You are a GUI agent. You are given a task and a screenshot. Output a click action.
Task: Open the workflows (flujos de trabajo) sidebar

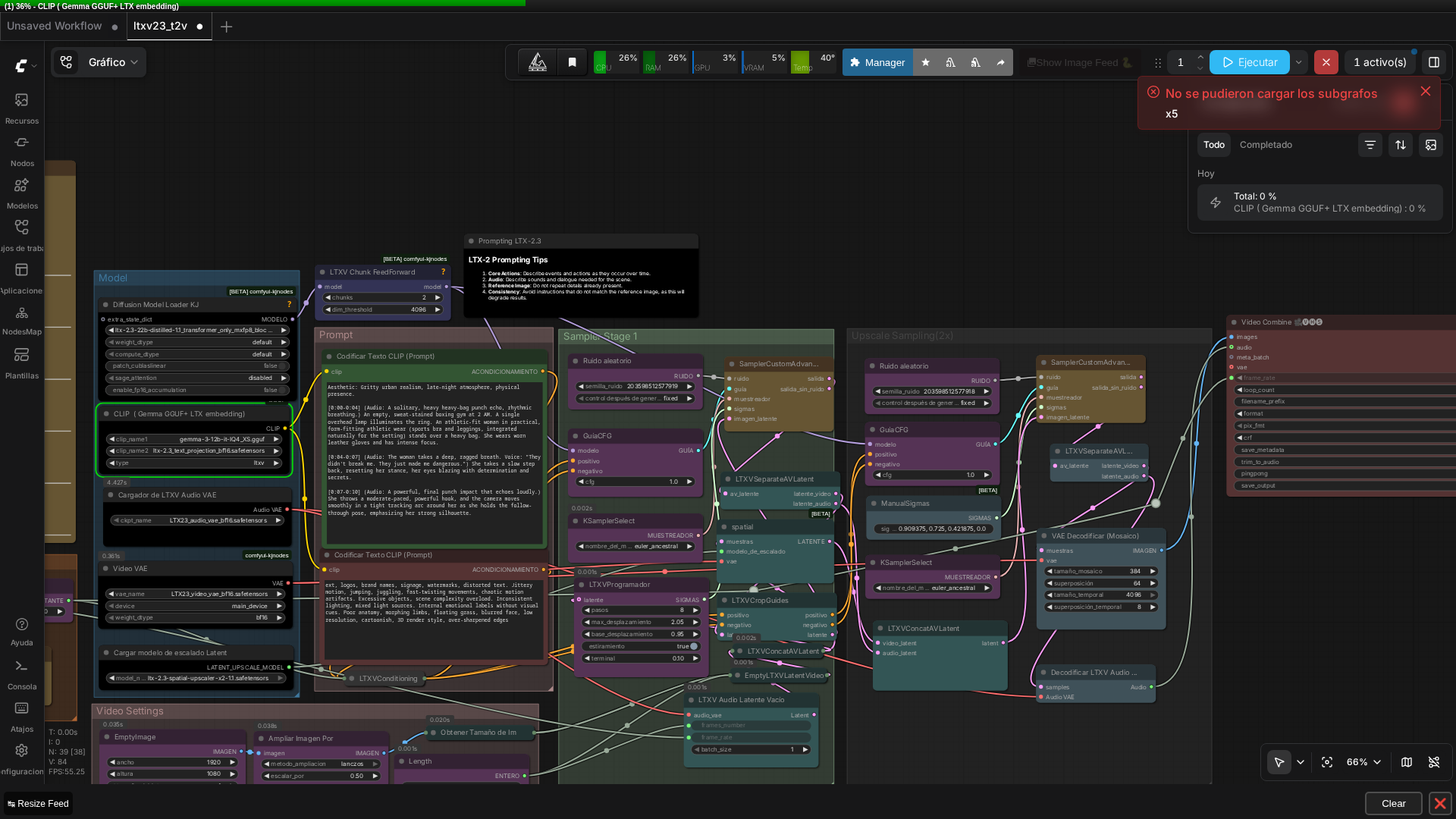tap(22, 235)
